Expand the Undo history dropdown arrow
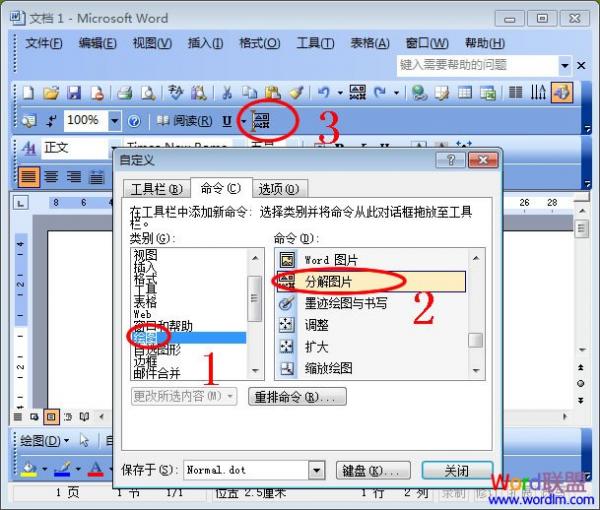Screen dimensions: 600x510 point(340,93)
